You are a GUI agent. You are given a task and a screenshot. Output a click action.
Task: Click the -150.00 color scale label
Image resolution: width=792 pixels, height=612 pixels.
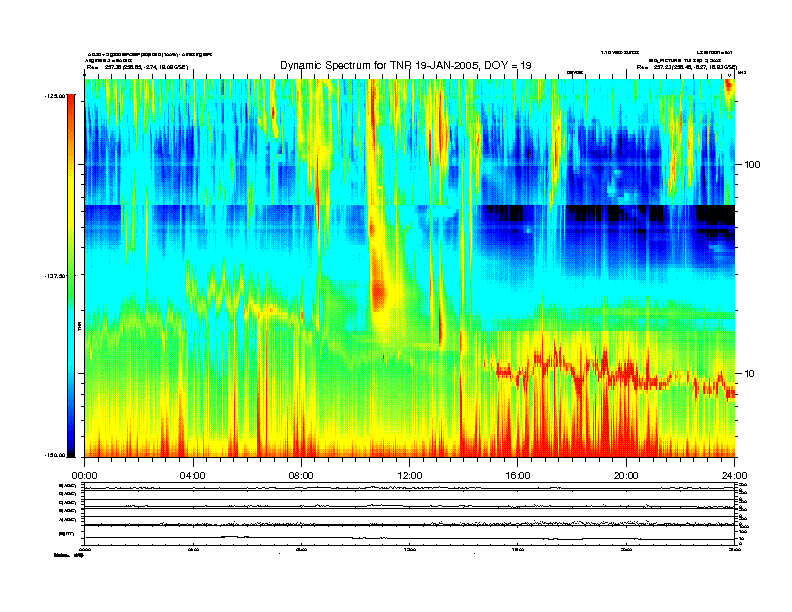click(x=54, y=455)
